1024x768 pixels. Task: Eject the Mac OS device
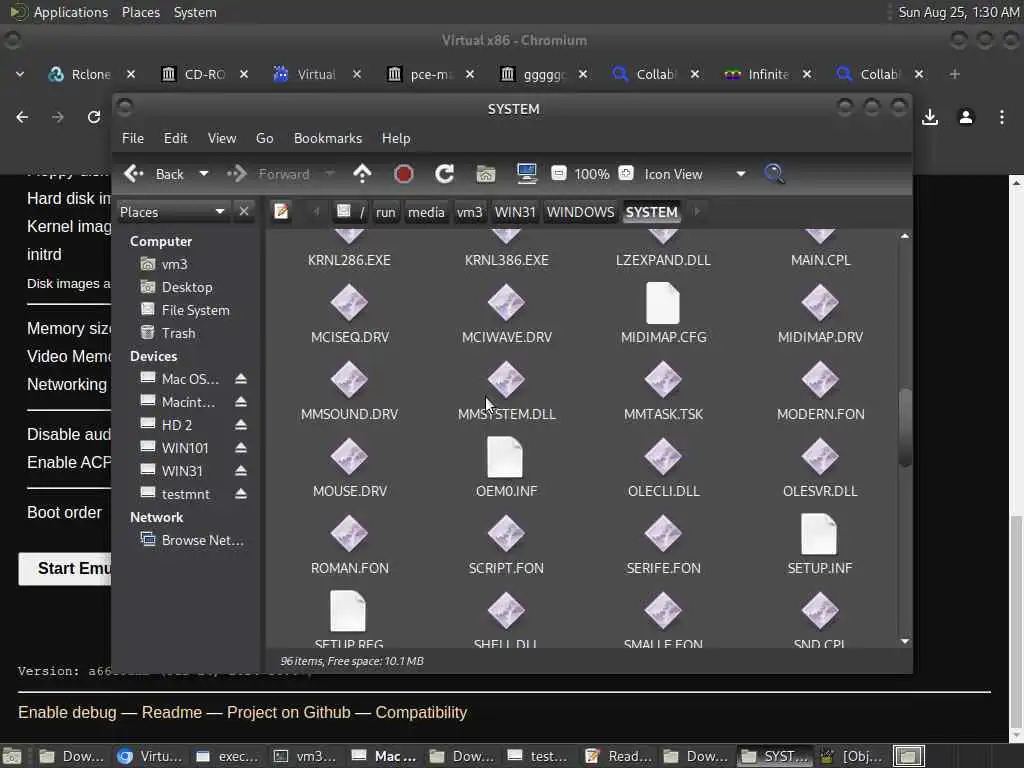(241, 379)
